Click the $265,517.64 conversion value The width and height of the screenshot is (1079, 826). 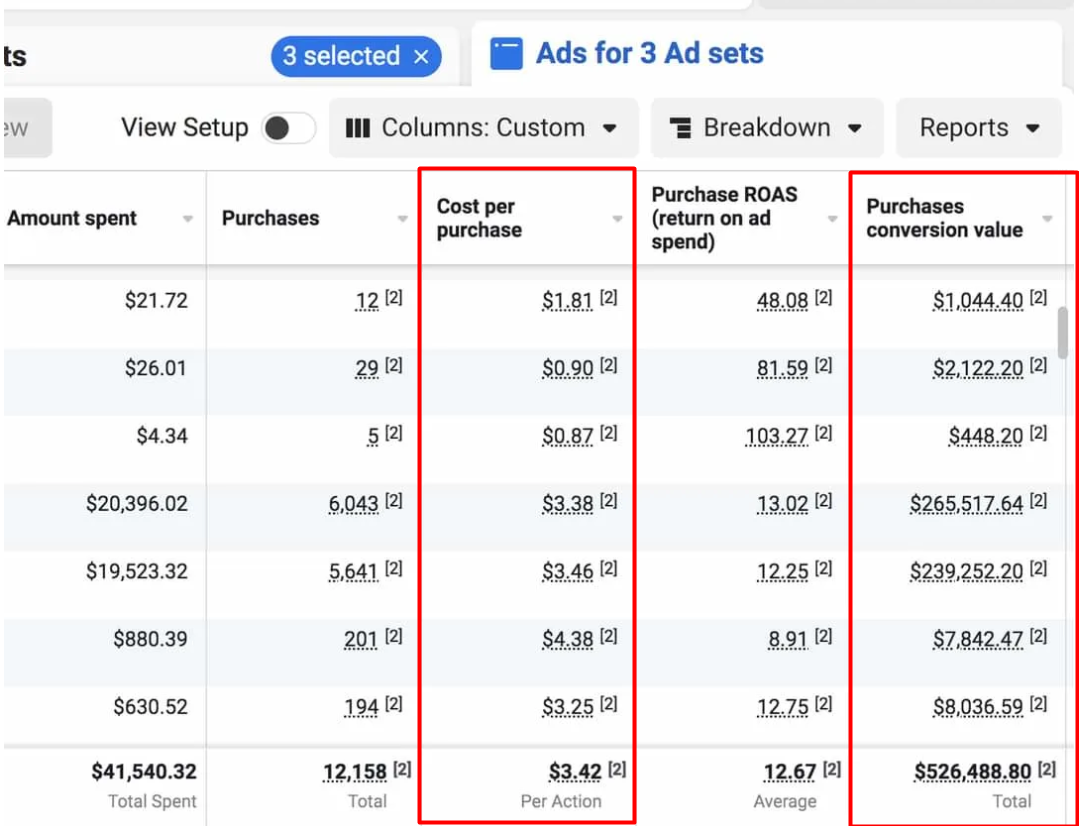966,504
